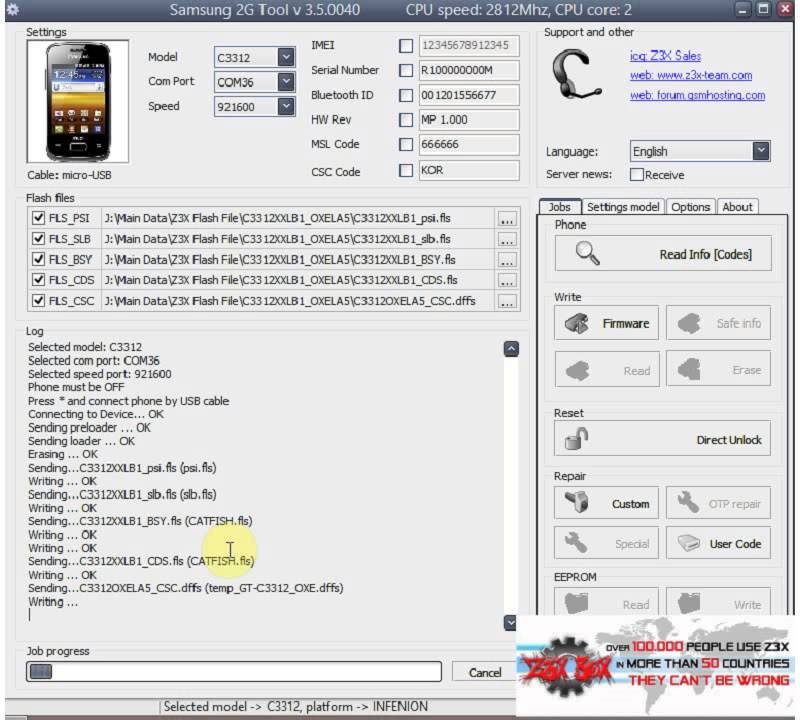Open the forum.gsmhosting.com link
The height and width of the screenshot is (720, 800).
(697, 95)
